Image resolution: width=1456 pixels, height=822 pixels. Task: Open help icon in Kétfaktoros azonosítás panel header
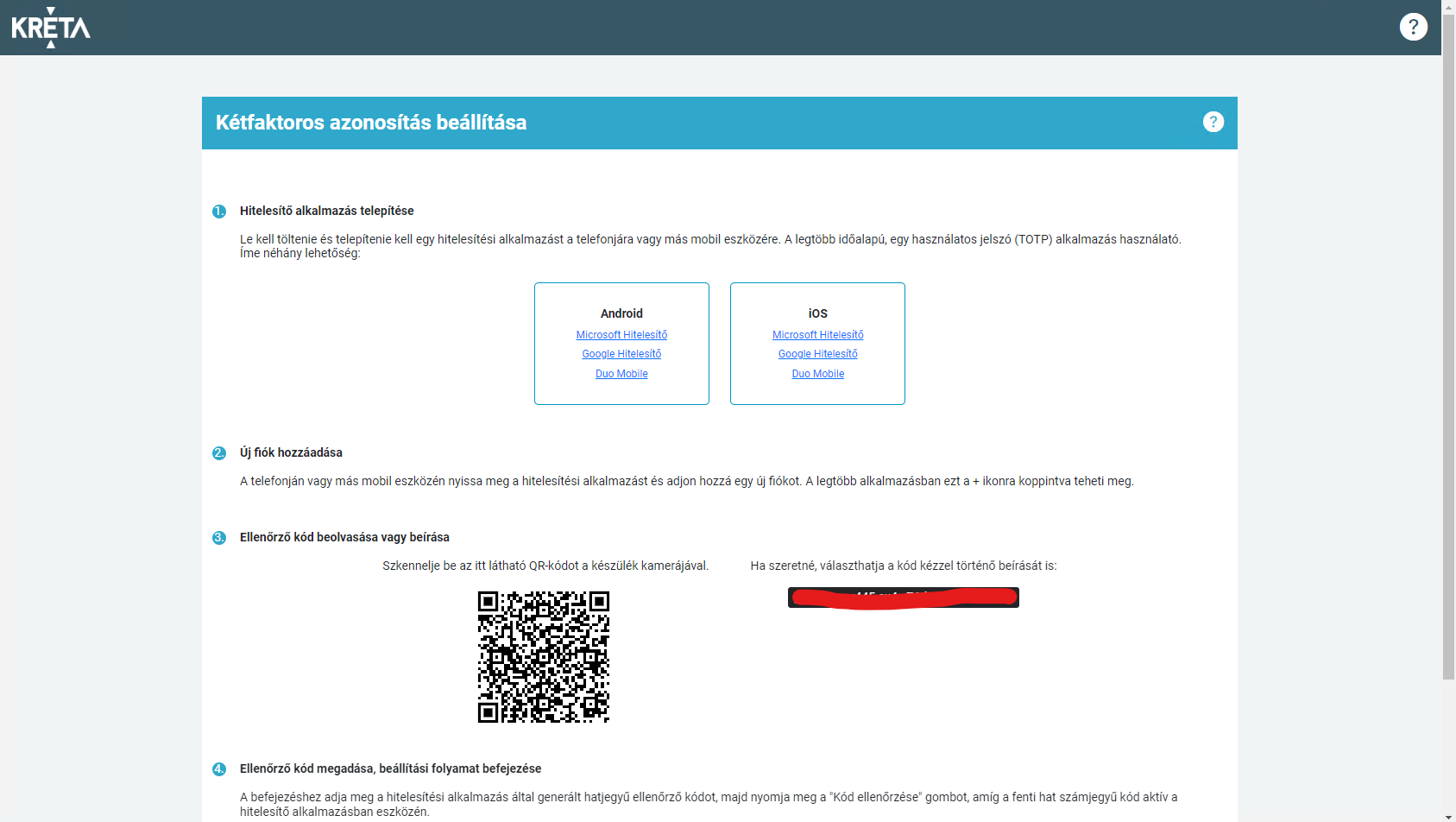[x=1213, y=122]
